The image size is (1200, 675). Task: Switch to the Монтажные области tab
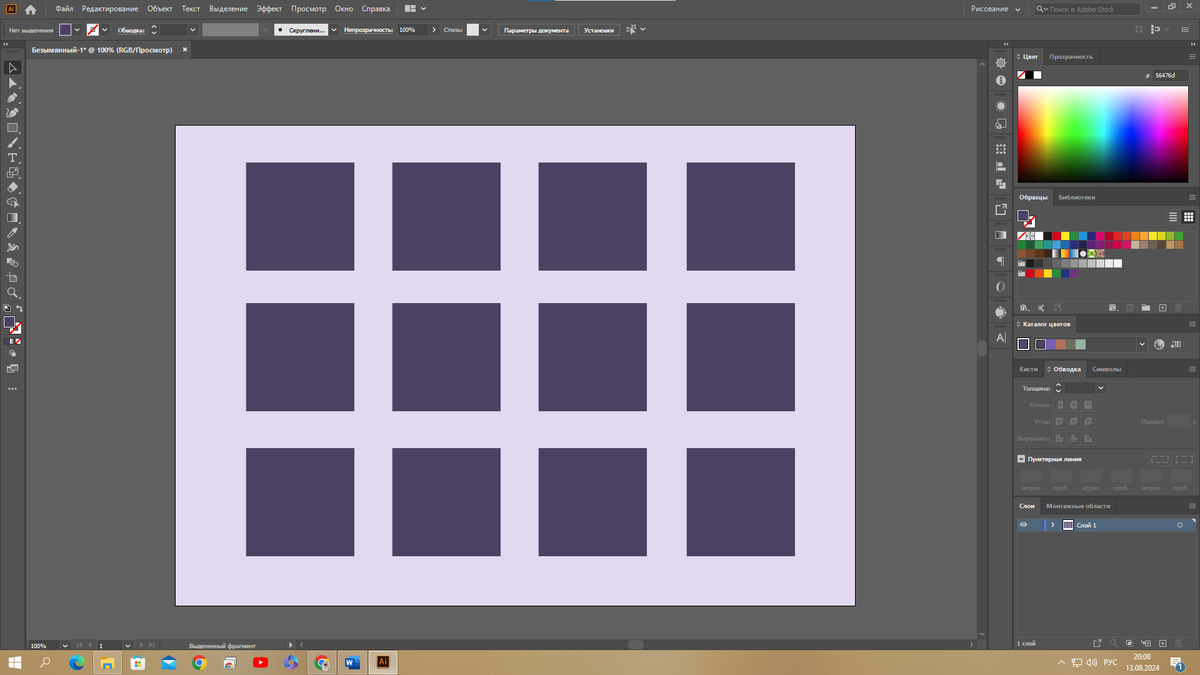[x=1078, y=506]
